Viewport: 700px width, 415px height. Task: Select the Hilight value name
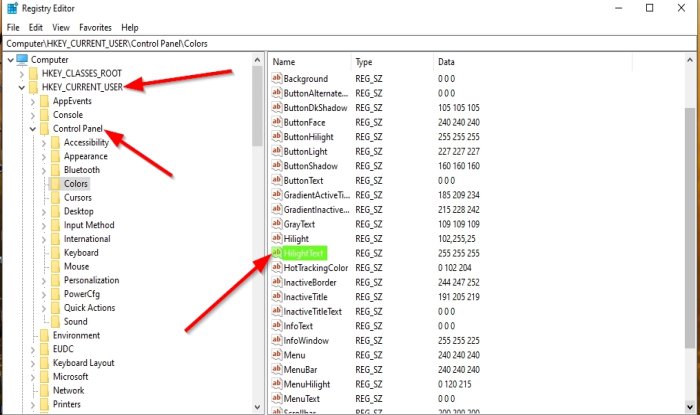point(296,239)
